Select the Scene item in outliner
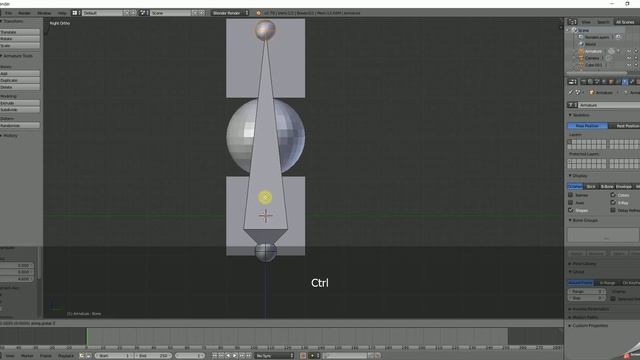The image size is (640, 360). [583, 30]
